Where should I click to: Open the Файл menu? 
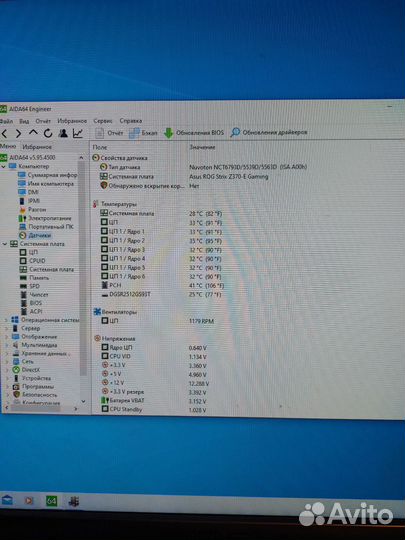click(6, 121)
